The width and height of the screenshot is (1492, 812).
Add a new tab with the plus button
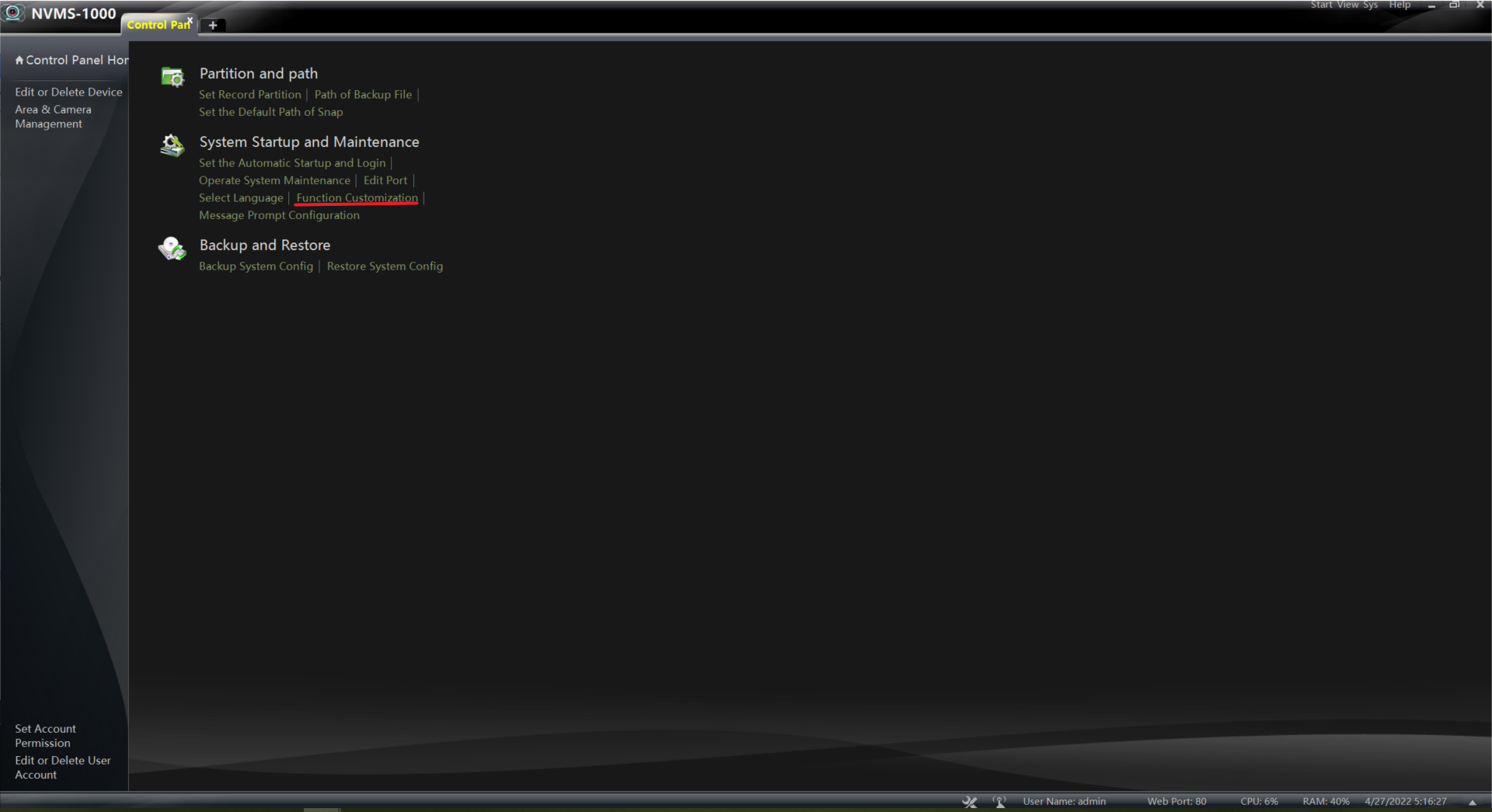(212, 26)
